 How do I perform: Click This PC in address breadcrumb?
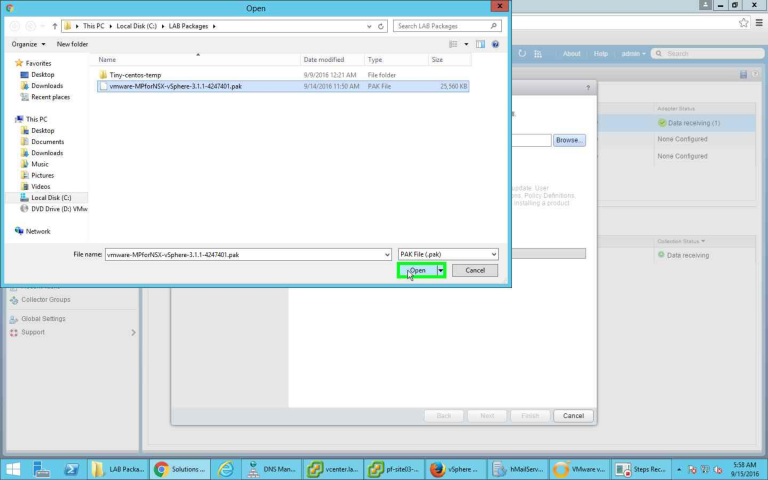(x=94, y=26)
